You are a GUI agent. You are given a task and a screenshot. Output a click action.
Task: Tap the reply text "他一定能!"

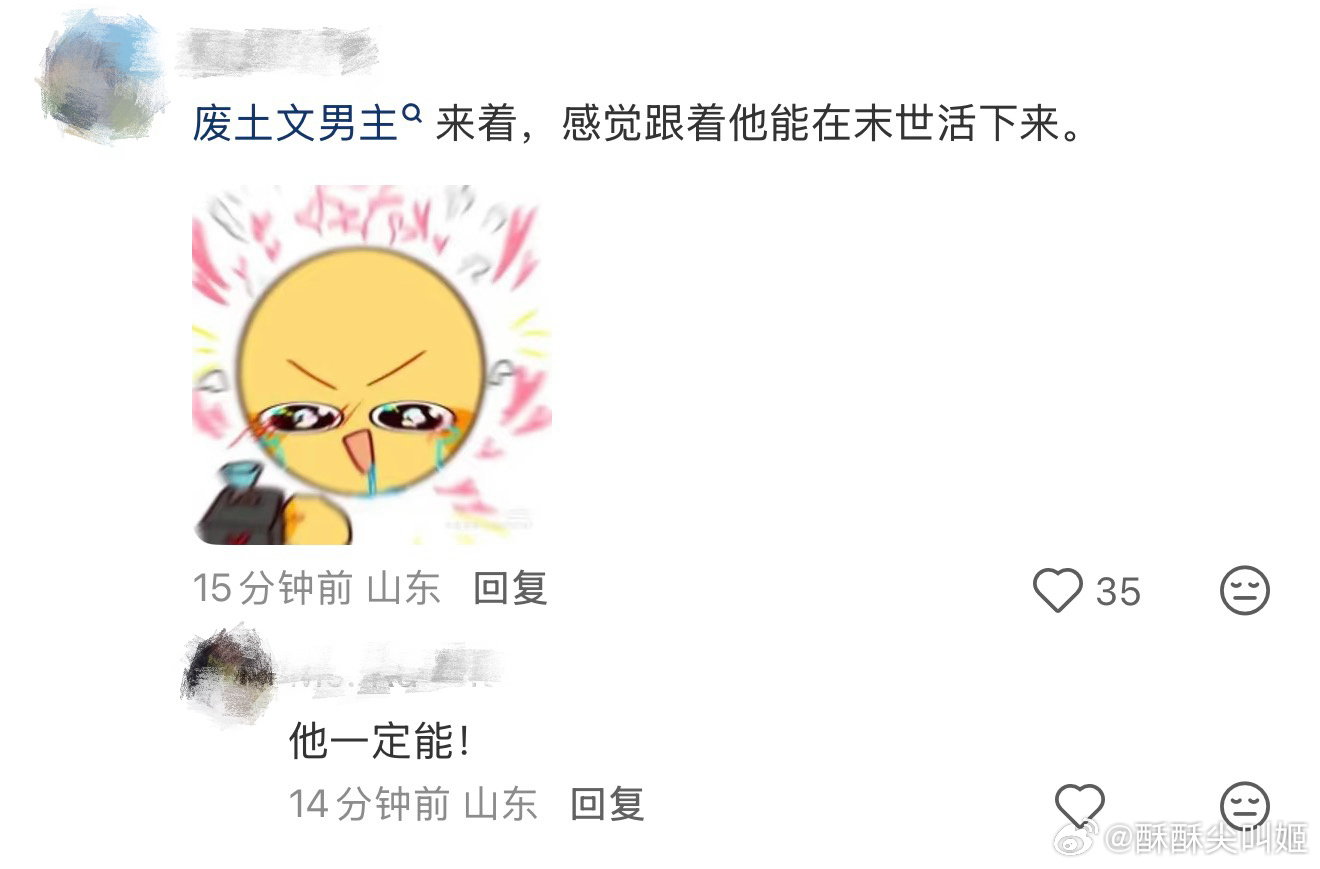pyautogui.click(x=379, y=742)
